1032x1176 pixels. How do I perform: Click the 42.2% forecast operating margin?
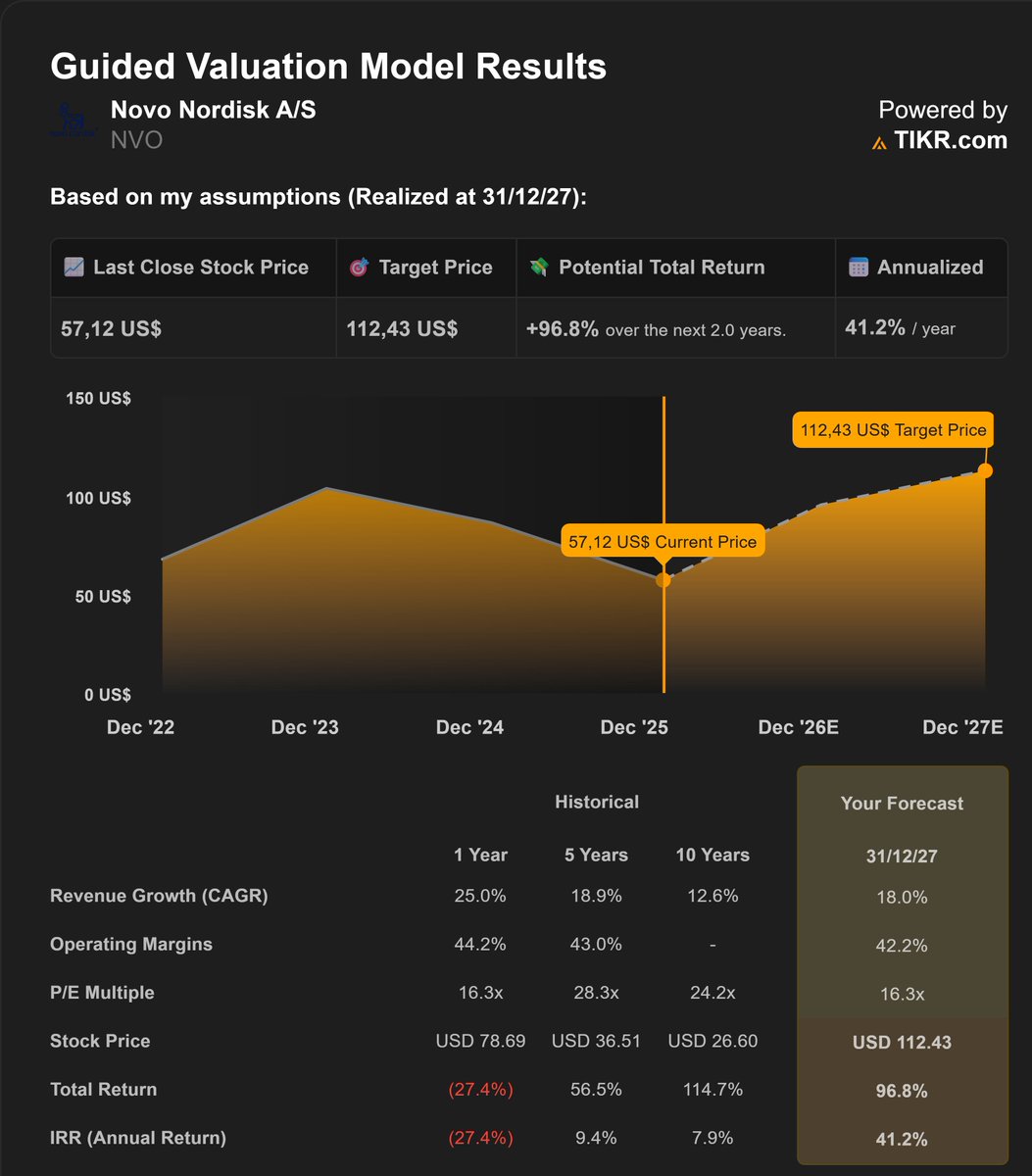[x=902, y=946]
